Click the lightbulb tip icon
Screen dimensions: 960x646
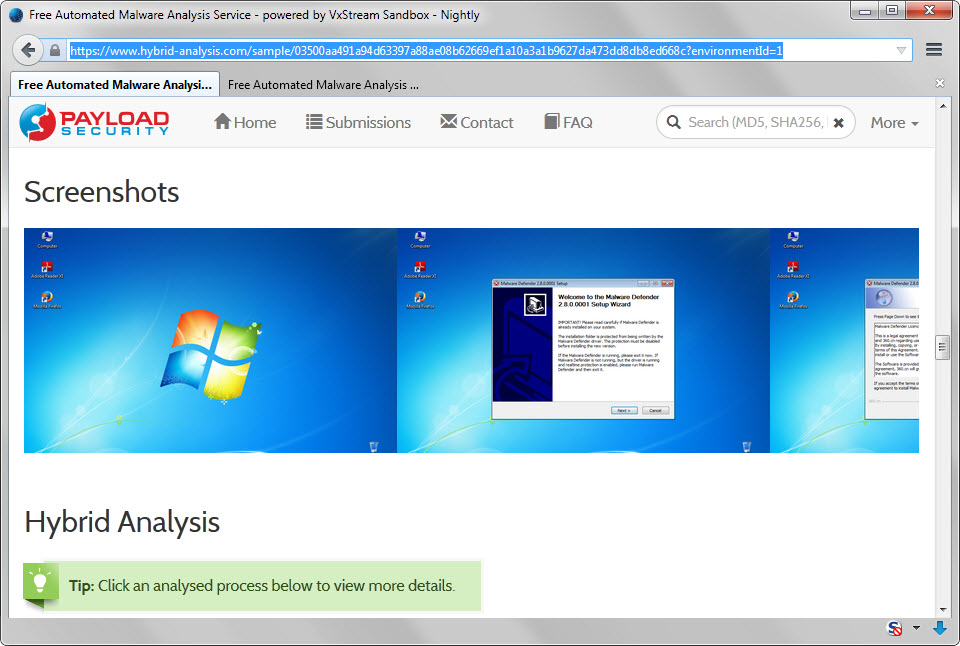click(40, 581)
